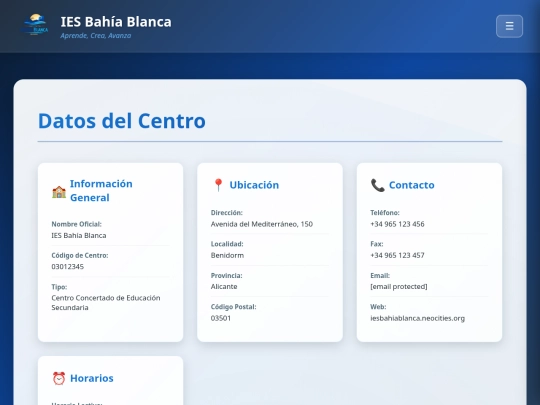The height and width of the screenshot is (405, 540).
Task: Click the slogan "Aprende, Crea, Avanza"
Action: [96, 35]
